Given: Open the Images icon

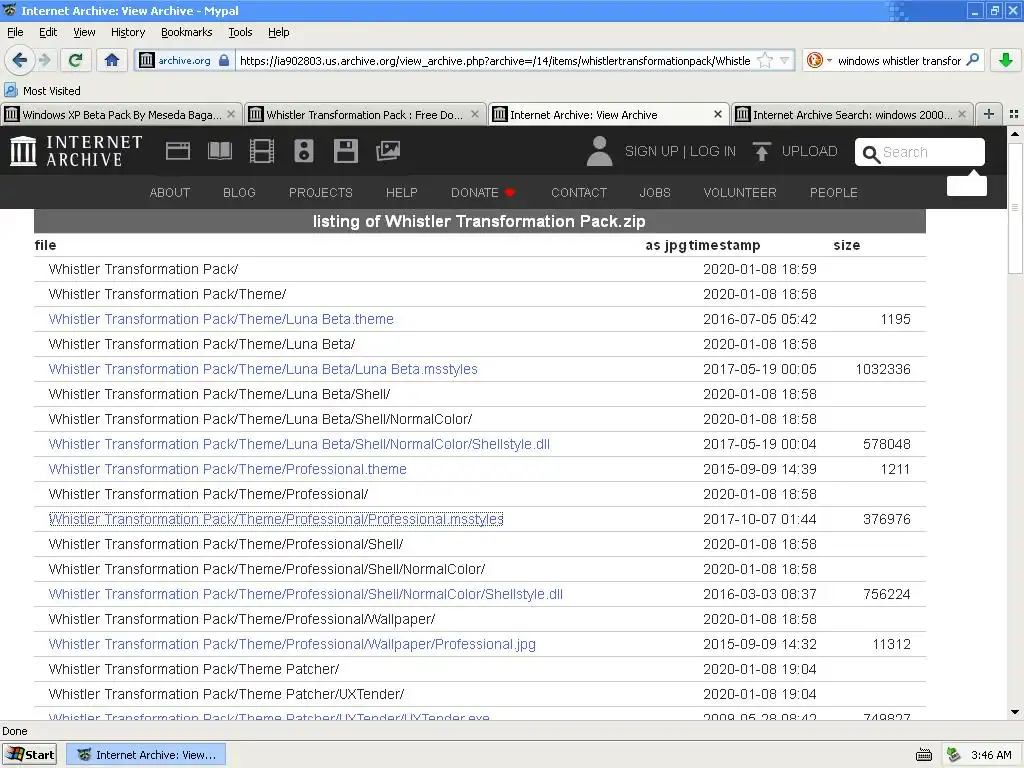Looking at the screenshot, I should coord(388,151).
